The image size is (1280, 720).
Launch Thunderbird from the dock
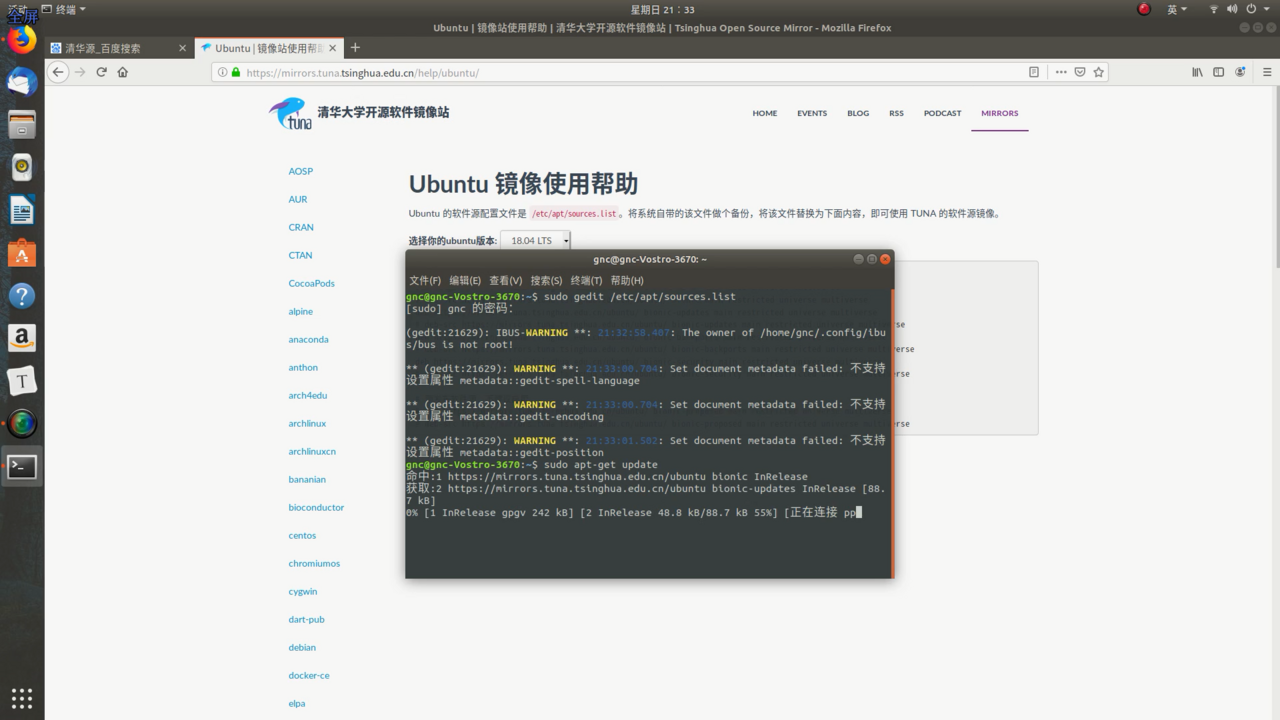22,82
